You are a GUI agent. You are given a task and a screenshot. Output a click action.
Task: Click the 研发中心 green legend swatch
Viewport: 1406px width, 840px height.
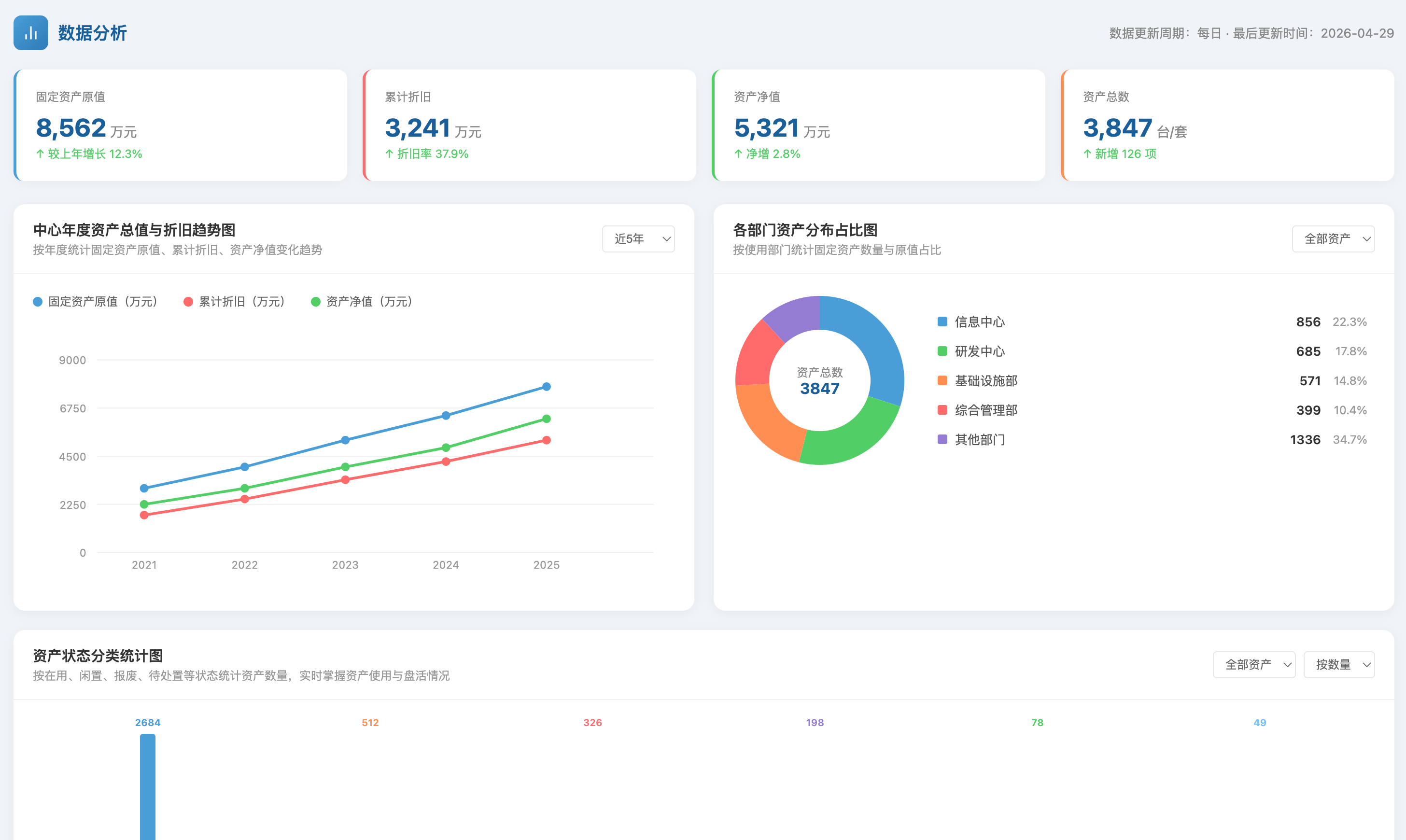(x=942, y=351)
